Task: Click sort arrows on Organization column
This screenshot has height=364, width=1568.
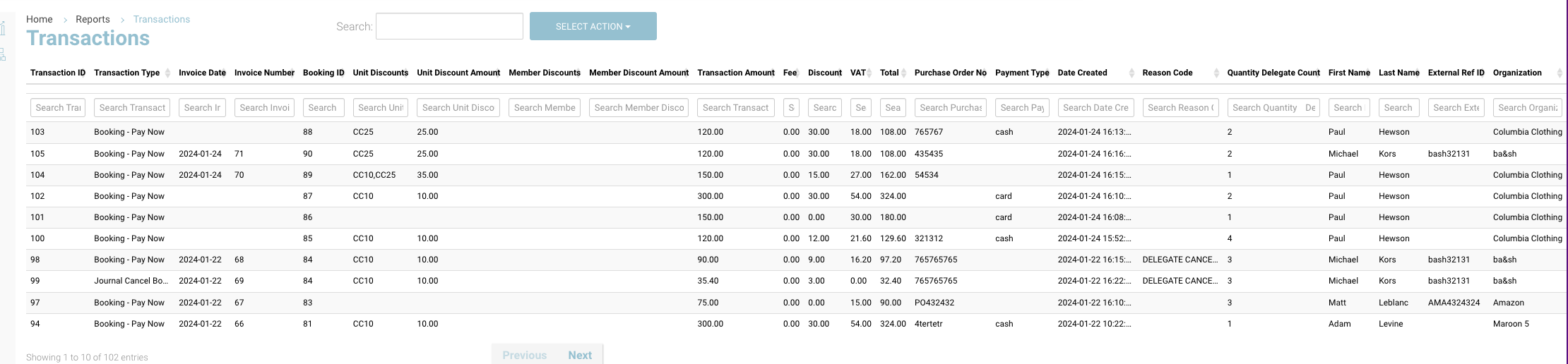Action: pos(1560,73)
